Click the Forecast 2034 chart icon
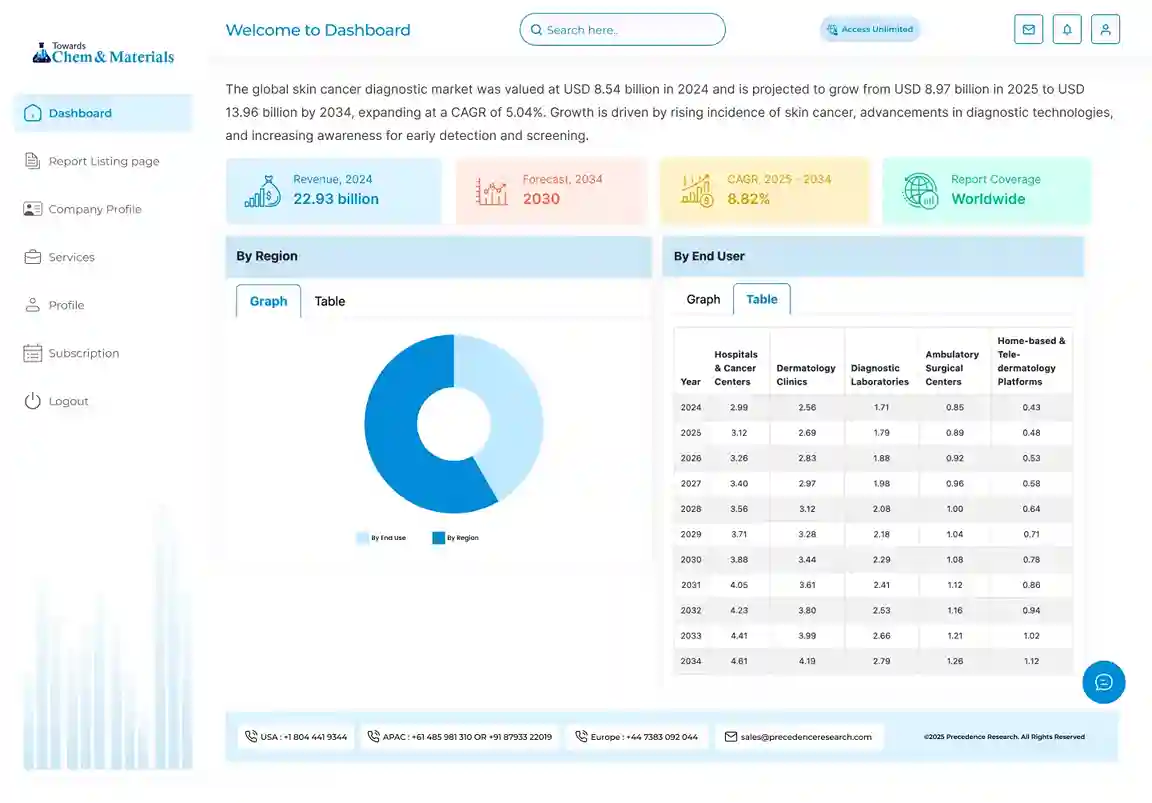The width and height of the screenshot is (1152, 803). [x=491, y=190]
